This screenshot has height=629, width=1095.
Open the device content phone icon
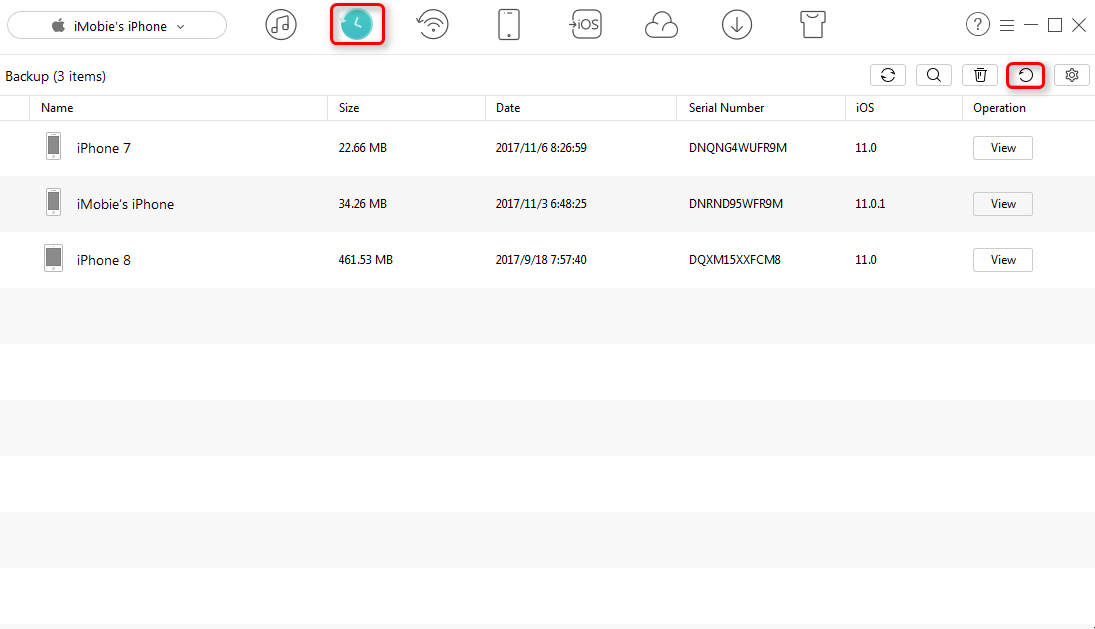pyautogui.click(x=509, y=25)
